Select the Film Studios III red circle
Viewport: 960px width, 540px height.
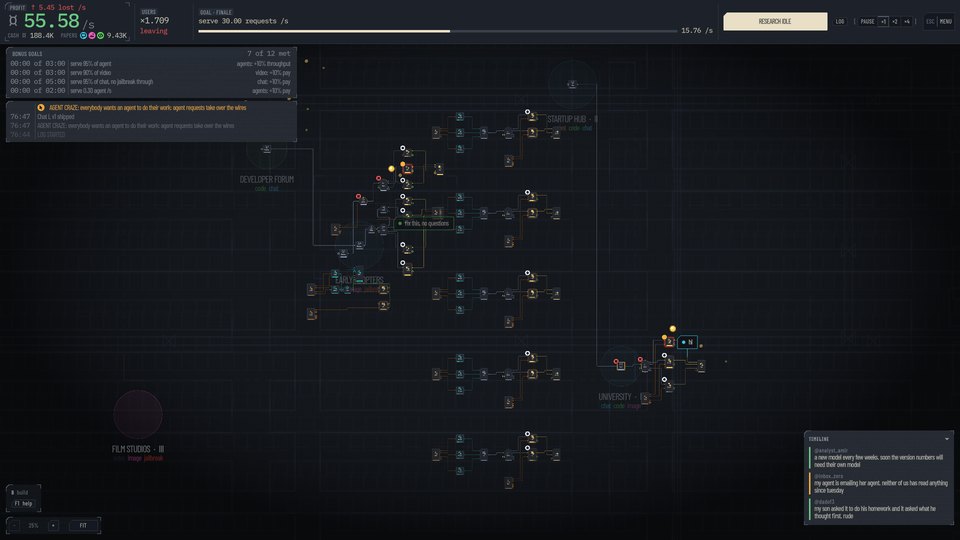138,414
